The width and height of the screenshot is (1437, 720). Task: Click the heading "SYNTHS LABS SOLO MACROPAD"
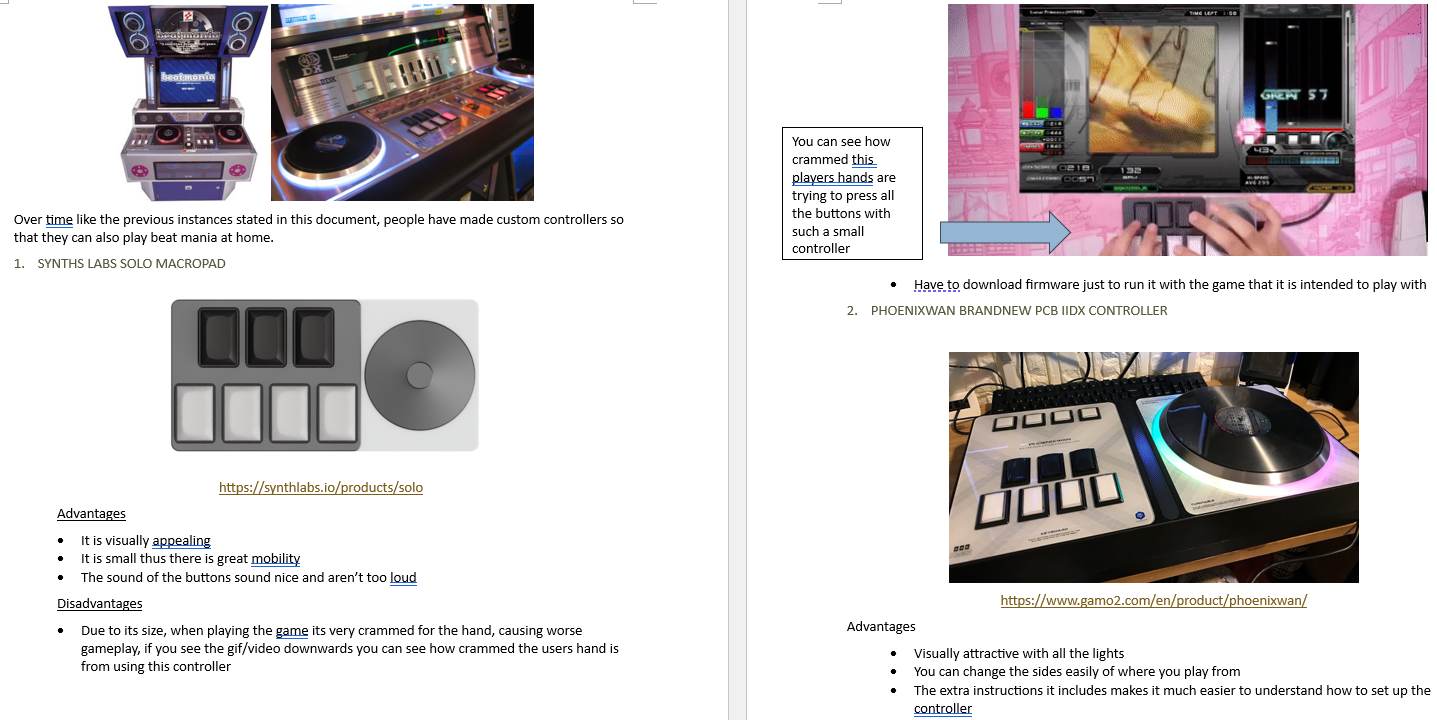point(131,264)
